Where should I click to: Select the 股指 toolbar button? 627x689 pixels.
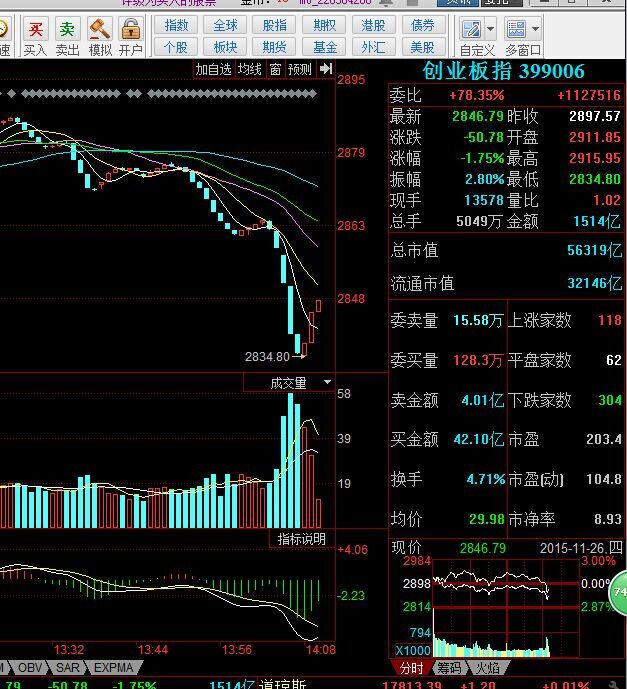coord(275,25)
